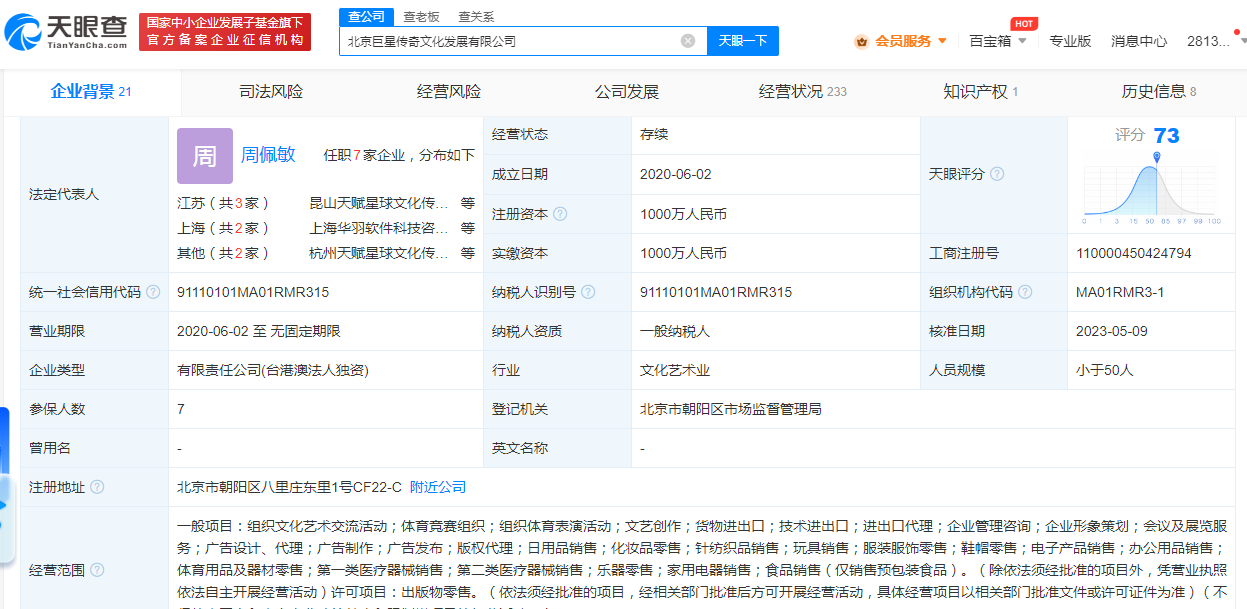This screenshot has height=609, width=1247.
Task: Open the 公司发展 tab
Action: pos(626,91)
